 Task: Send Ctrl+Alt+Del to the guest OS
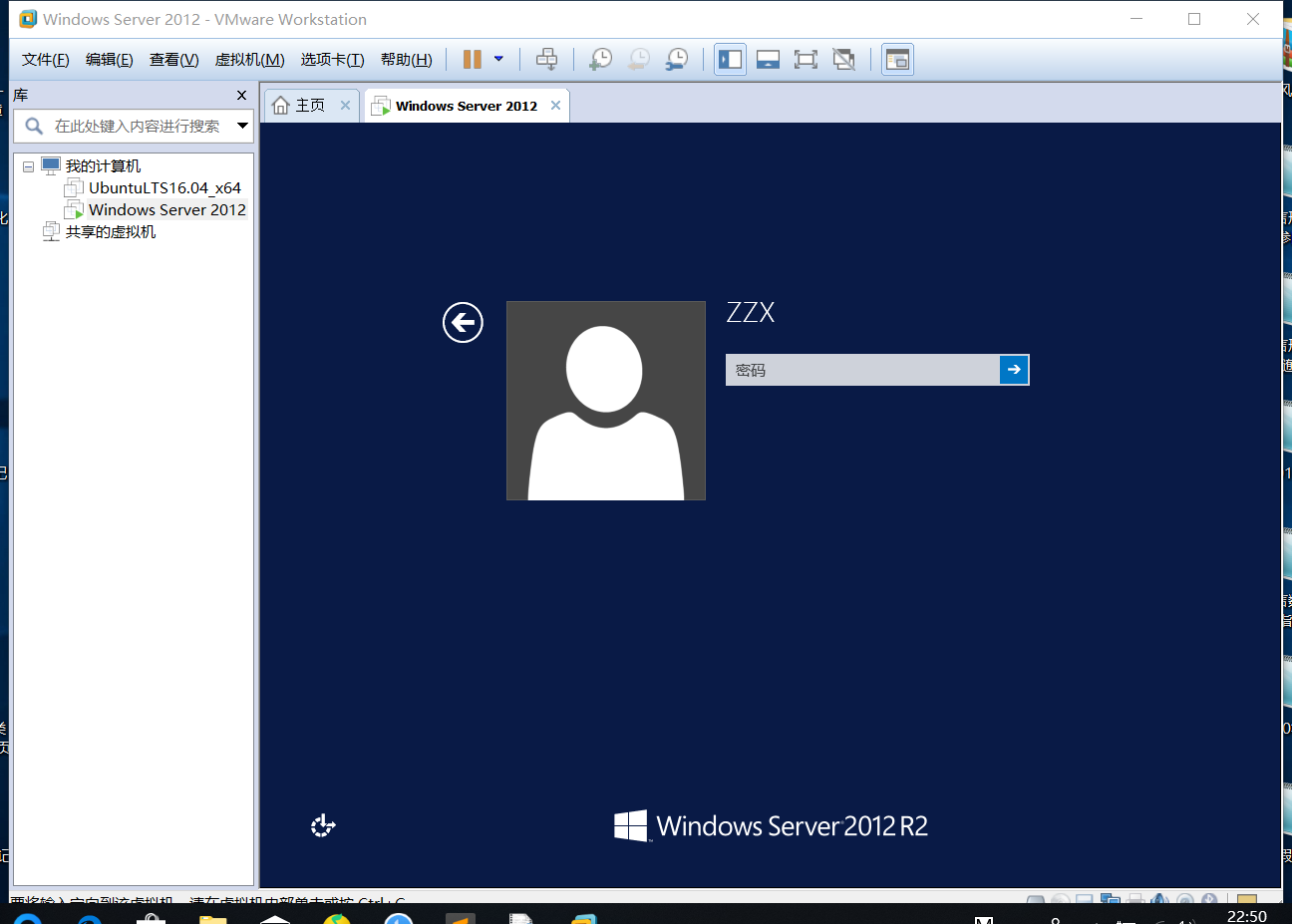tap(548, 60)
